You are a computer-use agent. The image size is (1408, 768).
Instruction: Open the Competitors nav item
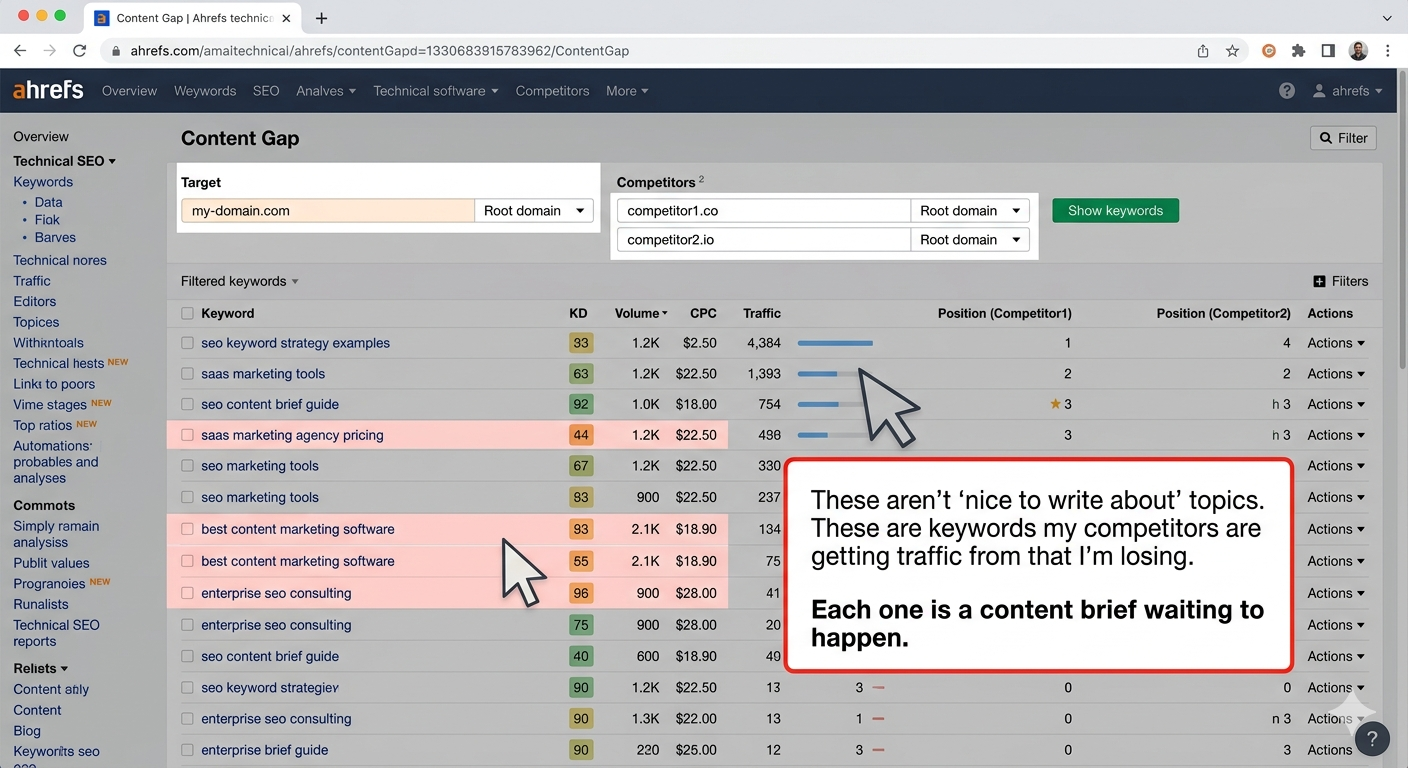coord(552,91)
